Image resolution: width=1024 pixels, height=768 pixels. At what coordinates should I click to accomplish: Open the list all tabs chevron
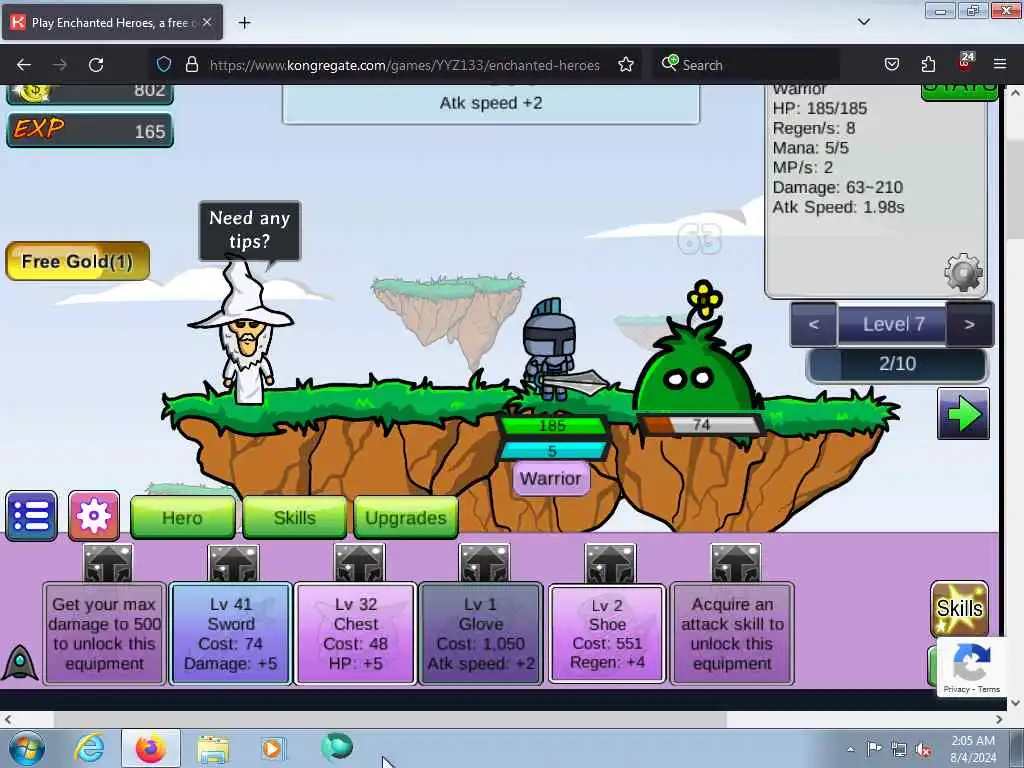click(863, 22)
